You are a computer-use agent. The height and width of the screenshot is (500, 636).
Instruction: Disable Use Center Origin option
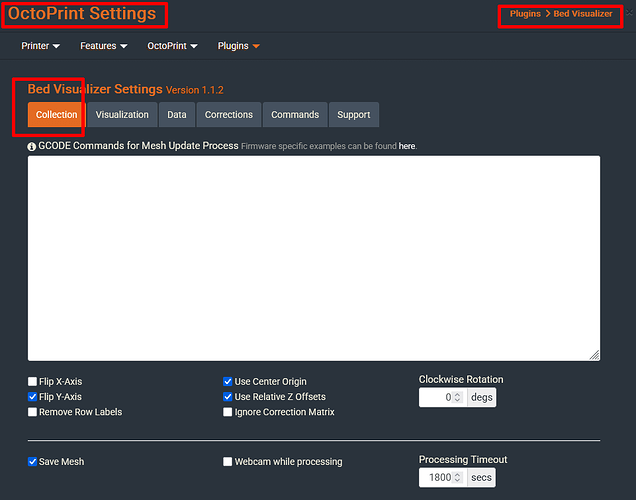(x=228, y=382)
